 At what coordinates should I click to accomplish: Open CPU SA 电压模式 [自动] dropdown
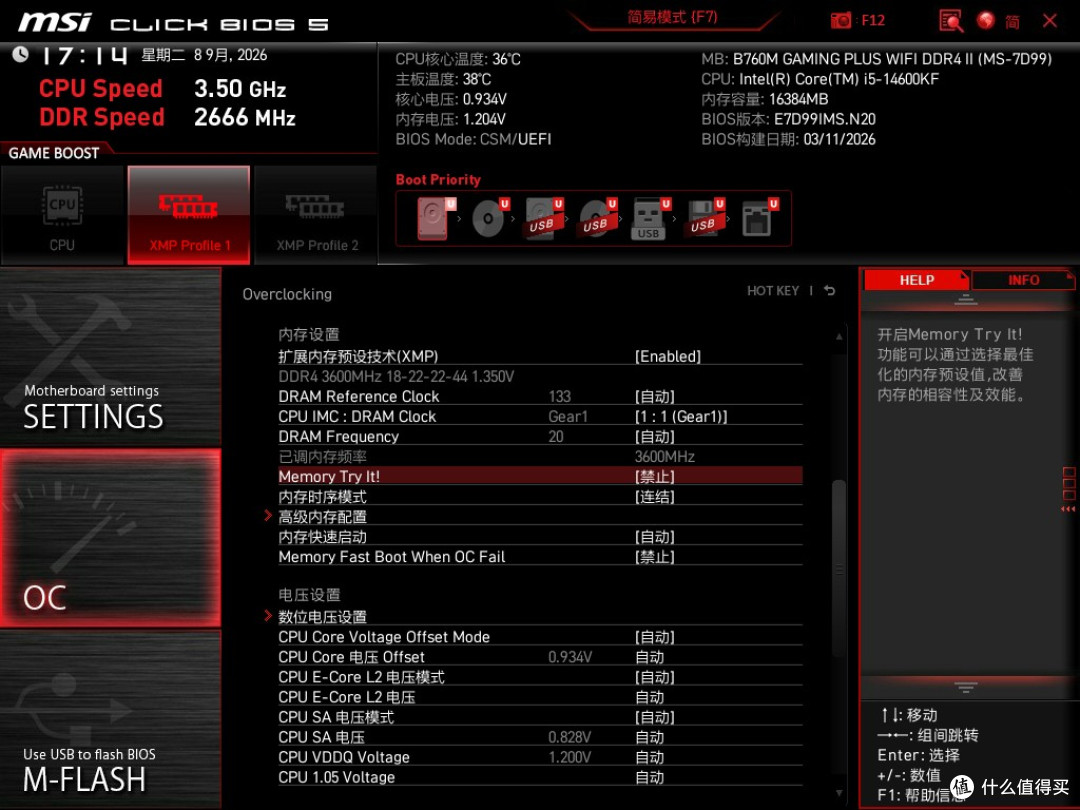[654, 717]
